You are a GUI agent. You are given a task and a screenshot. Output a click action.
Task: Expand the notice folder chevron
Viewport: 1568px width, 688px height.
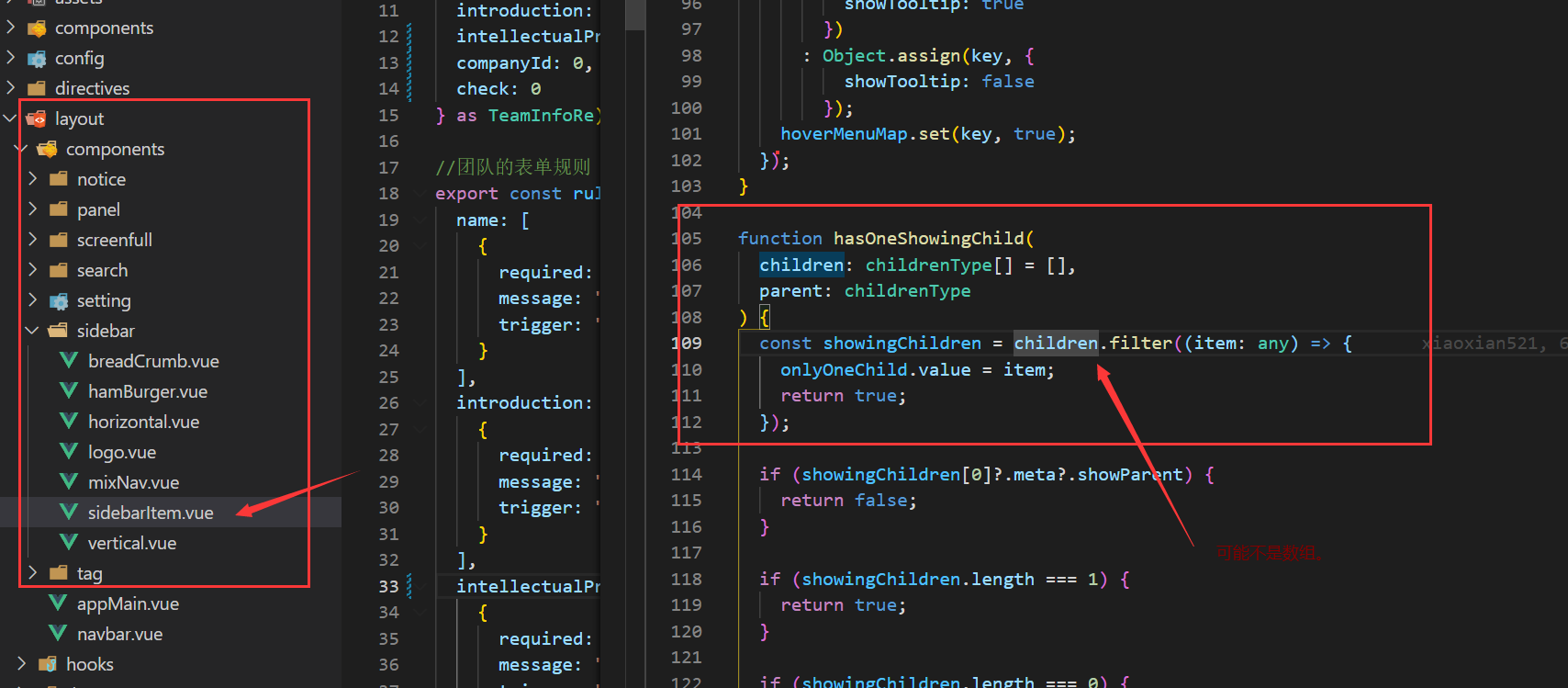(32, 179)
